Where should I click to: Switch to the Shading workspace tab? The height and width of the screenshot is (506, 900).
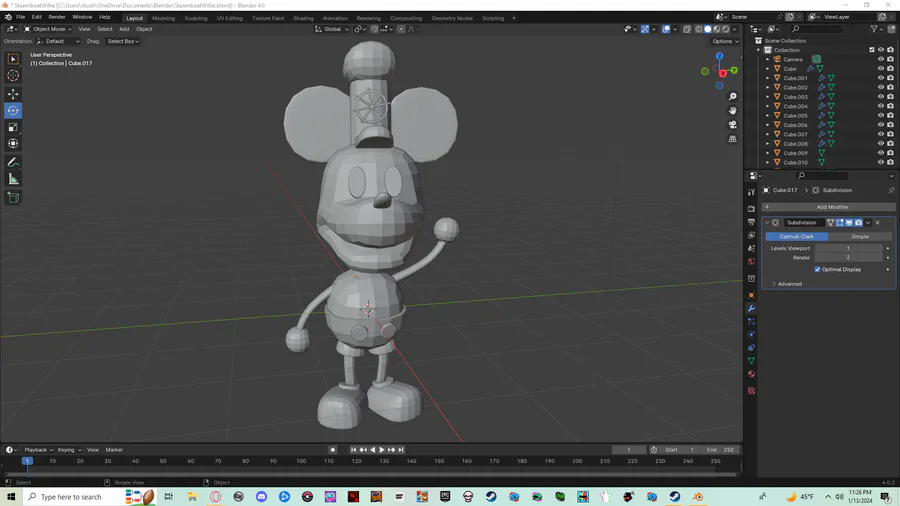(303, 18)
